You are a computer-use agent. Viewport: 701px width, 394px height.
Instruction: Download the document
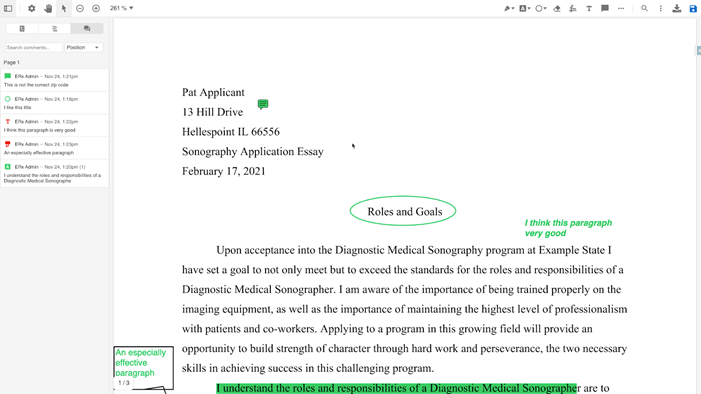677,8
